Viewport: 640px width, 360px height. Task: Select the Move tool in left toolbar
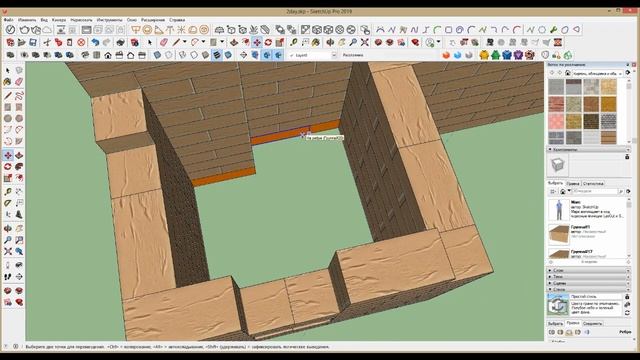[x=8, y=156]
